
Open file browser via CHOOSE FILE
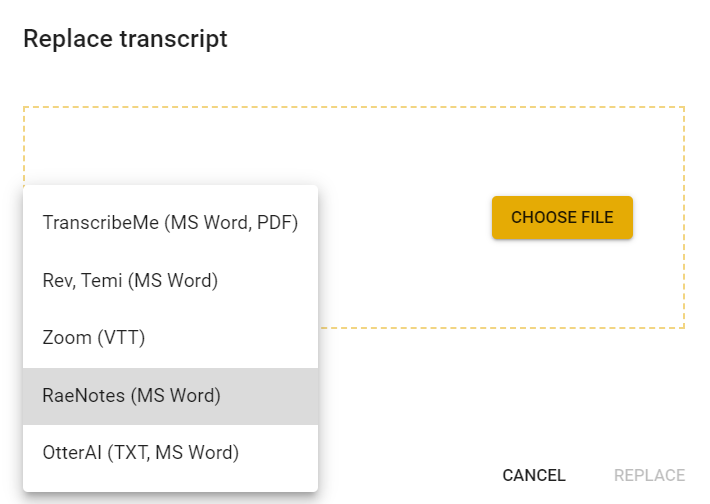click(562, 217)
